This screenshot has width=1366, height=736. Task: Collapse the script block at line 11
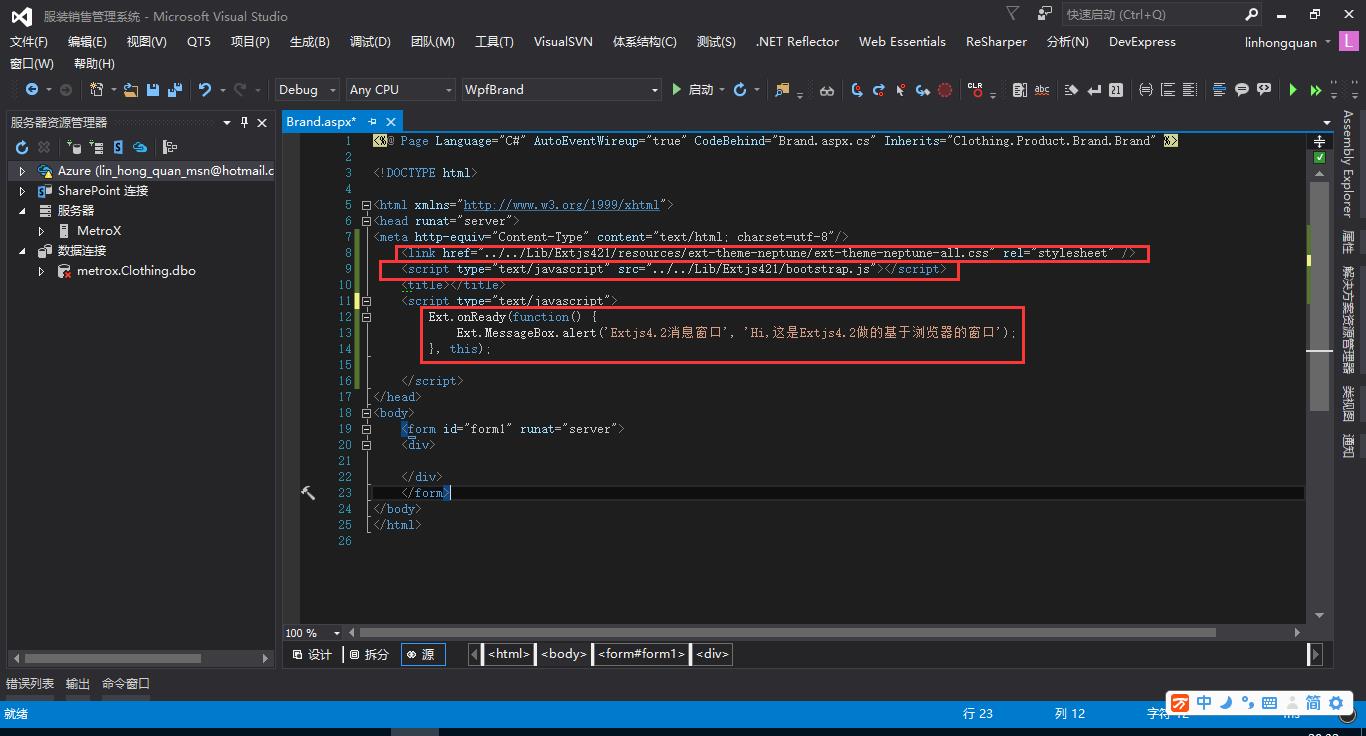pyautogui.click(x=366, y=300)
